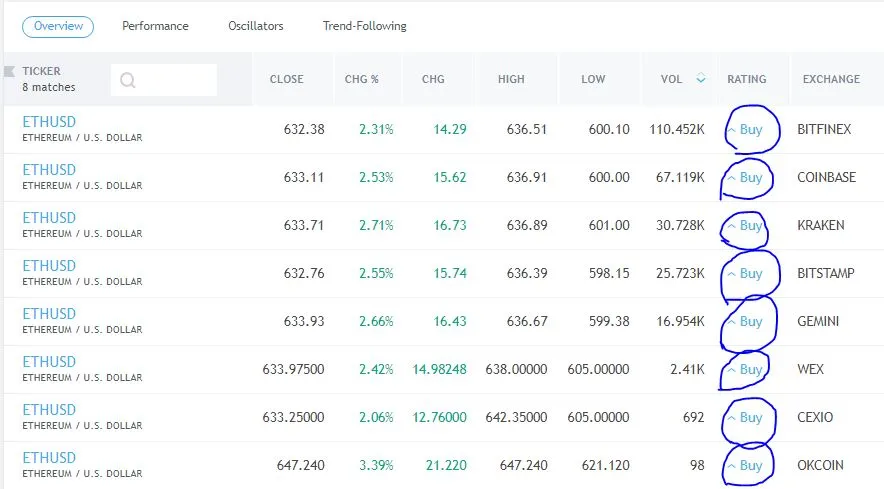
Task: Click the high value 642.35000
Action: 516,417
